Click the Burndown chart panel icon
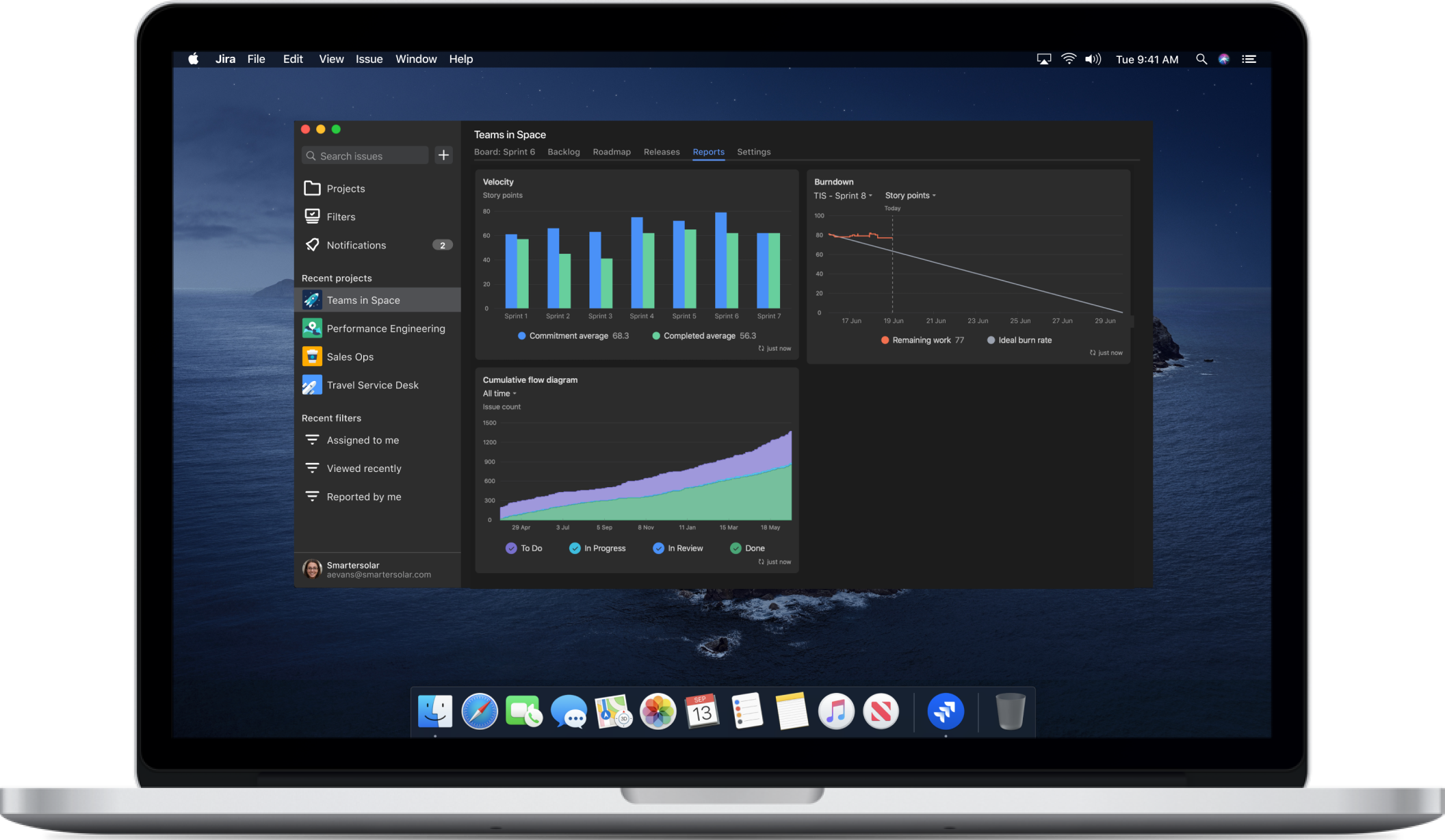Screen dimensions: 1445x840 click(x=1092, y=352)
